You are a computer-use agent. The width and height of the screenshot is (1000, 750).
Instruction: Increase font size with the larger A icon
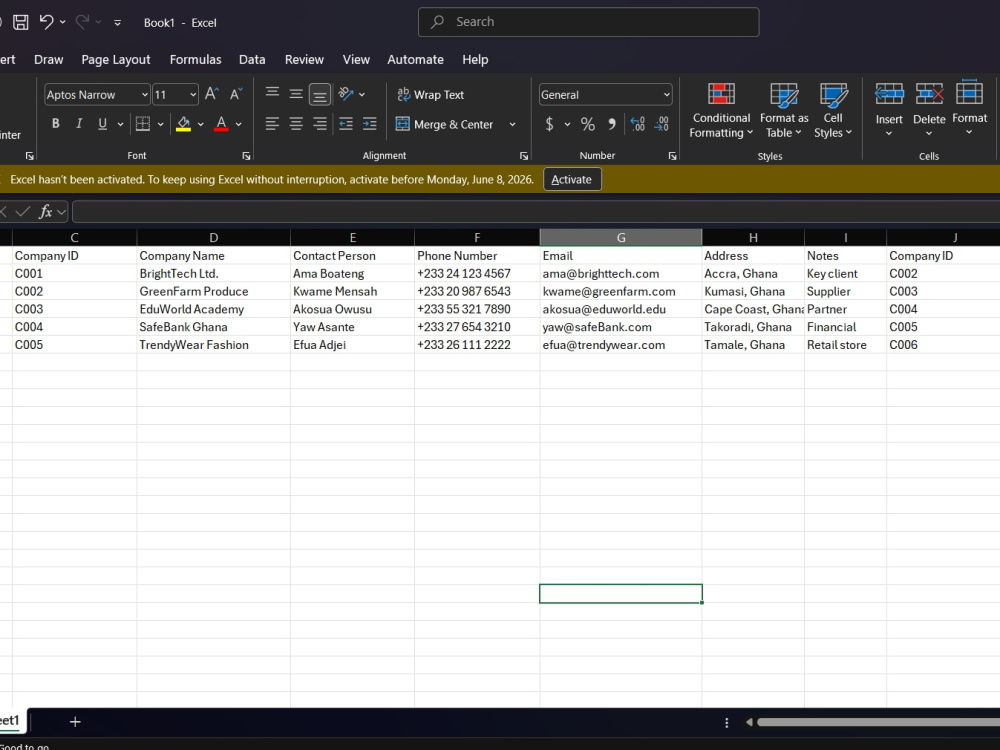click(x=212, y=94)
